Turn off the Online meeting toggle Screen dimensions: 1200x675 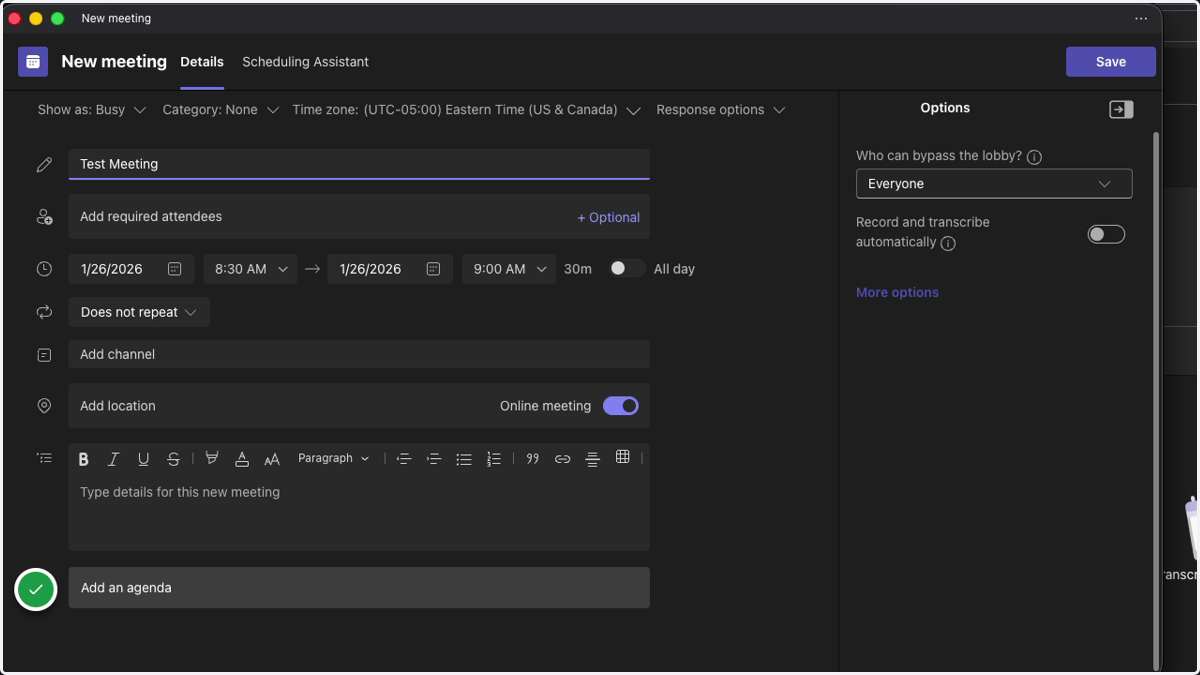(621, 406)
